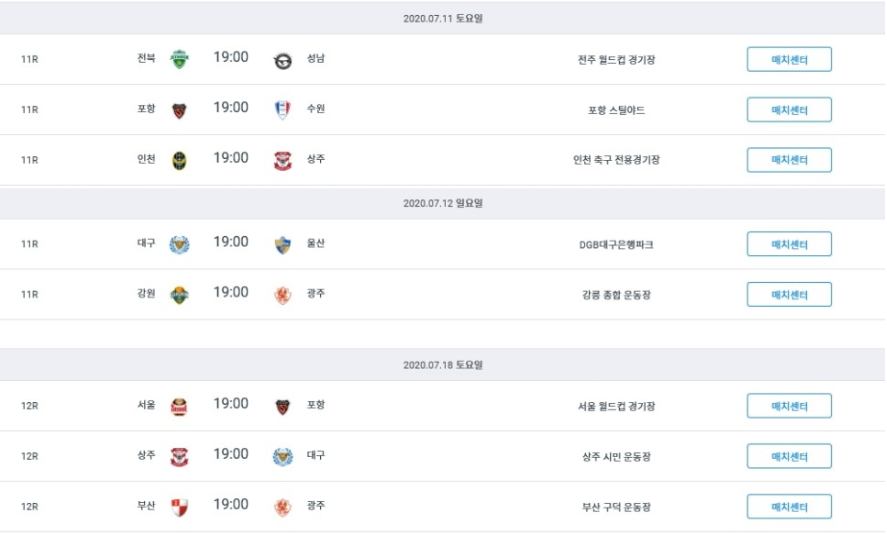
Task: Click 대구 logo in 대구 vs 울산 match
Action: tap(179, 245)
